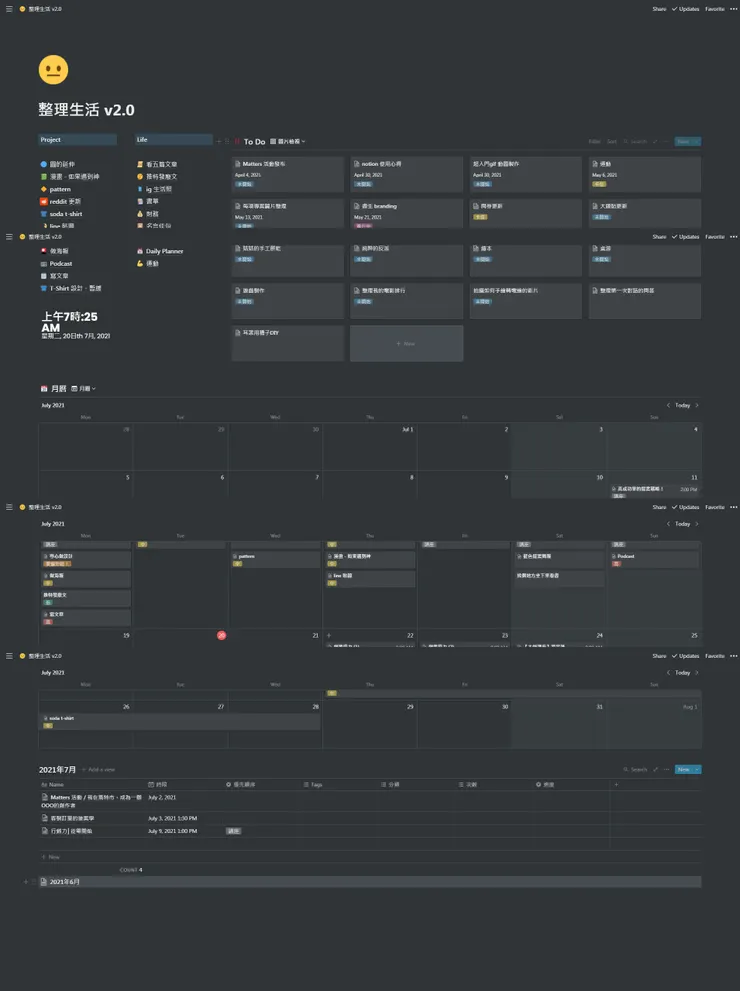Open the 做海報 project link
The width and height of the screenshot is (740, 991).
coord(59,251)
